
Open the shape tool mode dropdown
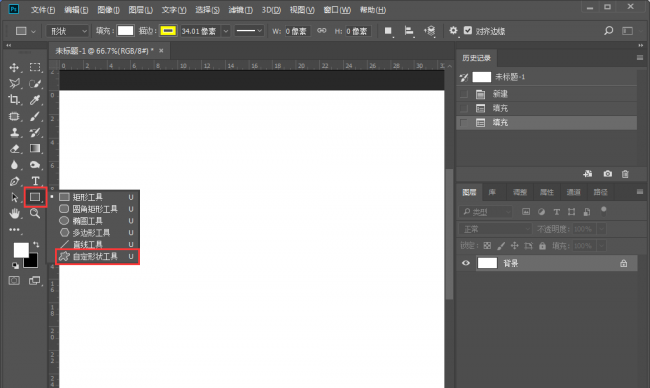(x=68, y=31)
